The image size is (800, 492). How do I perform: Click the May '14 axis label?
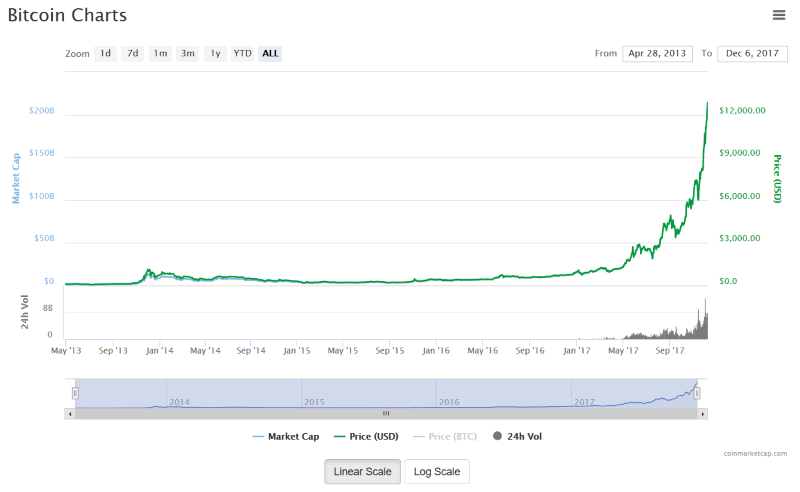[x=206, y=351]
